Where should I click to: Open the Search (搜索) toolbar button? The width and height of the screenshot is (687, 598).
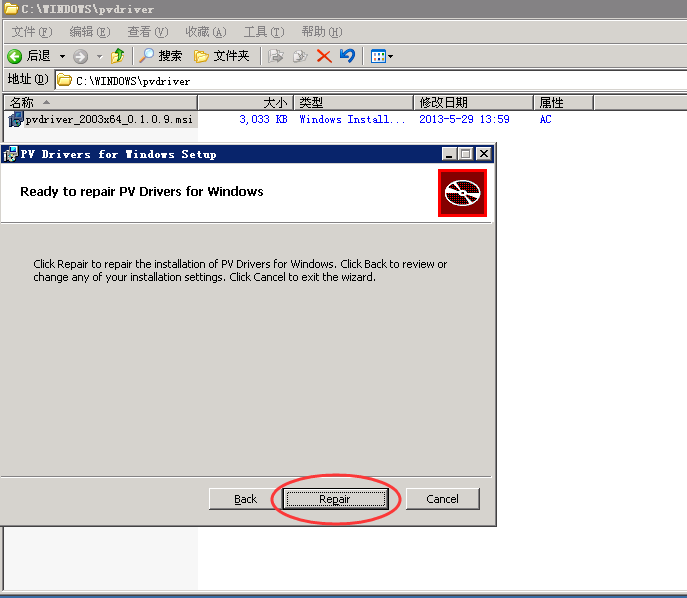160,56
